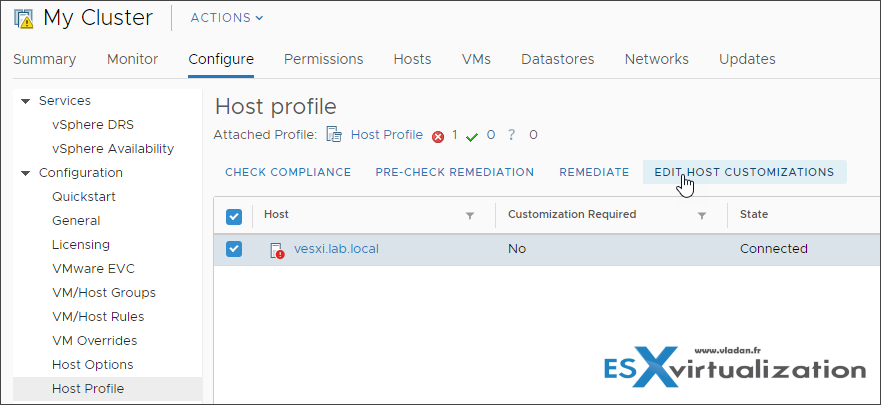Click the attached Host Profile document icon
Image resolution: width=881 pixels, height=405 pixels.
coord(334,135)
